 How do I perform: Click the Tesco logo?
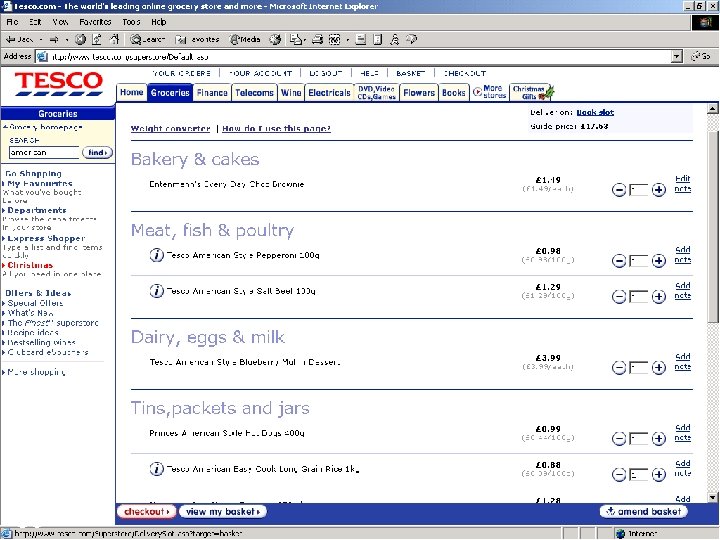(58, 84)
